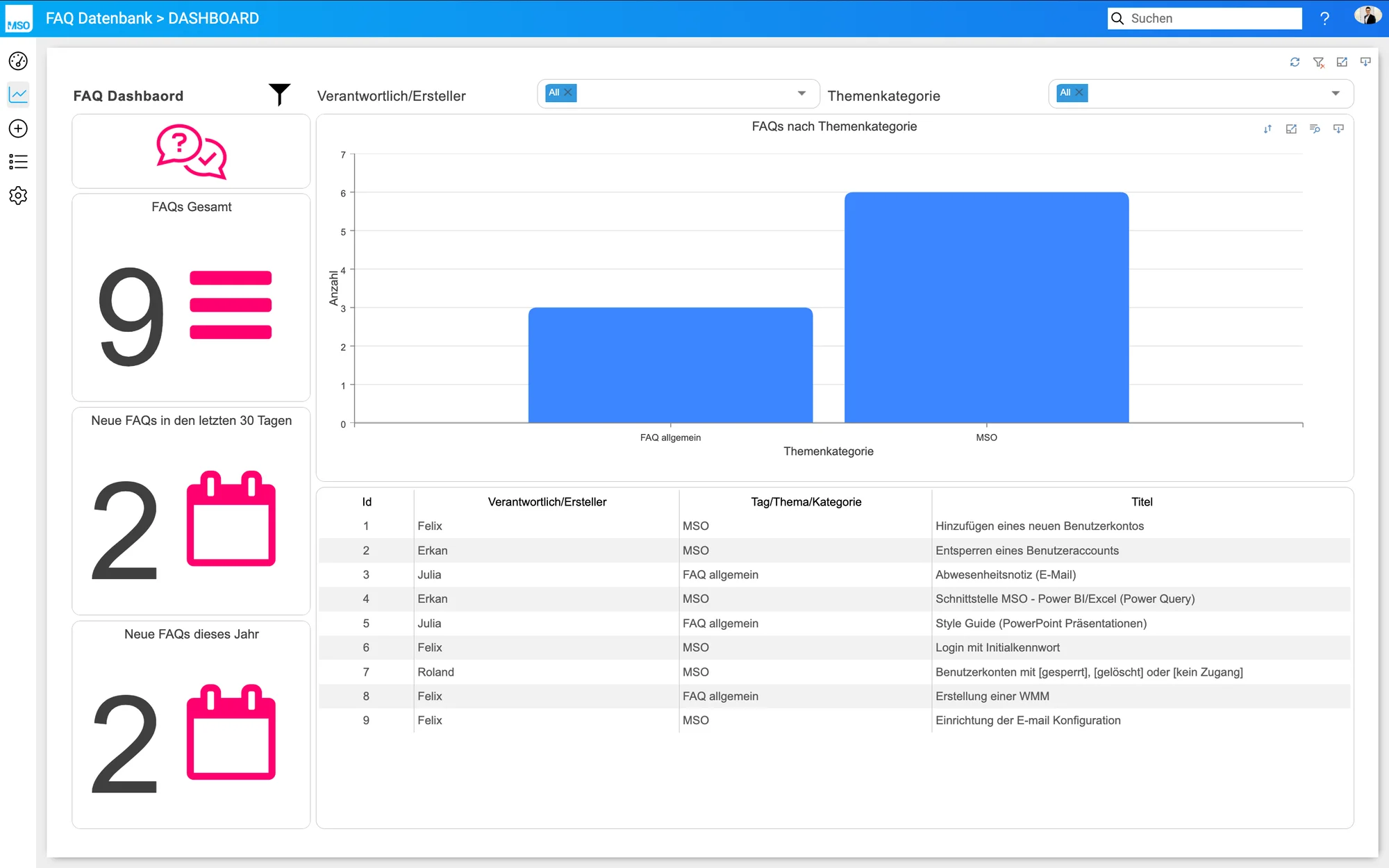Click 'MSO' category in row 7

point(695,672)
